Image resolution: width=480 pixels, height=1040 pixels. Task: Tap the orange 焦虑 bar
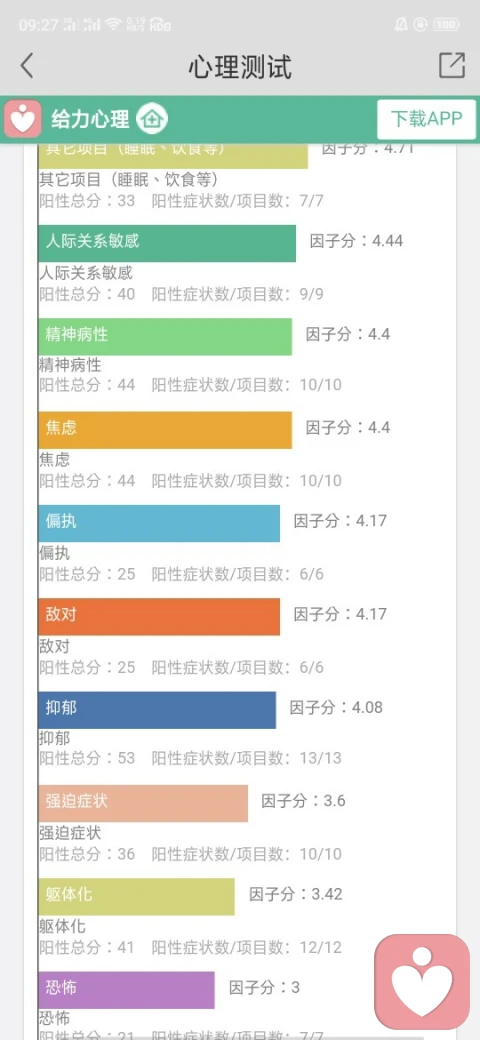point(165,430)
